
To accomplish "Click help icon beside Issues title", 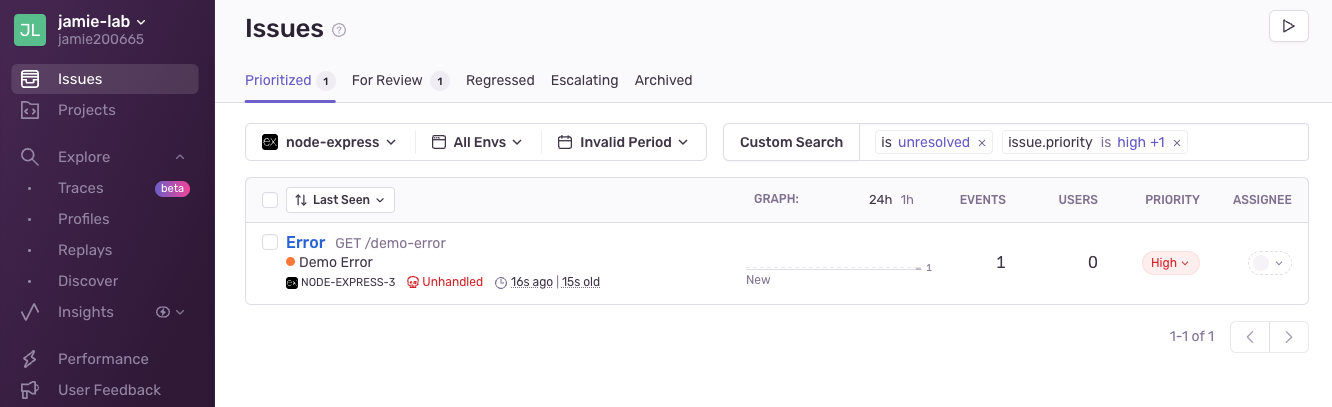I will (339, 30).
